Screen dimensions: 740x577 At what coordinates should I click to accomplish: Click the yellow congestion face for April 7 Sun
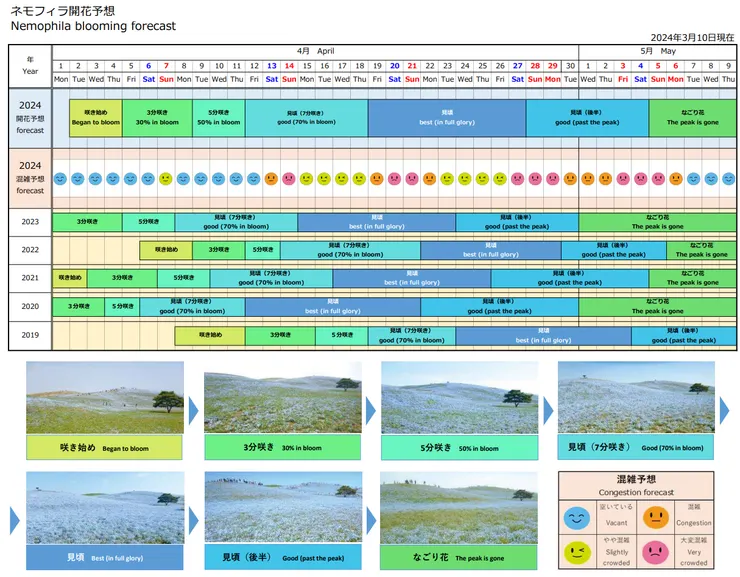click(x=166, y=179)
